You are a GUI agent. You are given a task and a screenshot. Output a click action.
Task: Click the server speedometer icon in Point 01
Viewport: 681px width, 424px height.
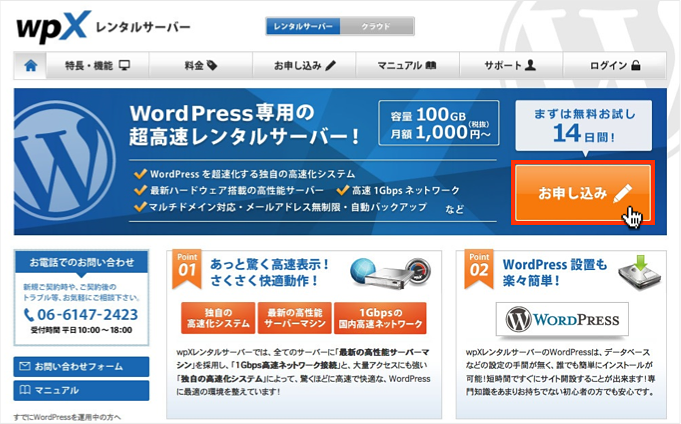[x=390, y=273]
